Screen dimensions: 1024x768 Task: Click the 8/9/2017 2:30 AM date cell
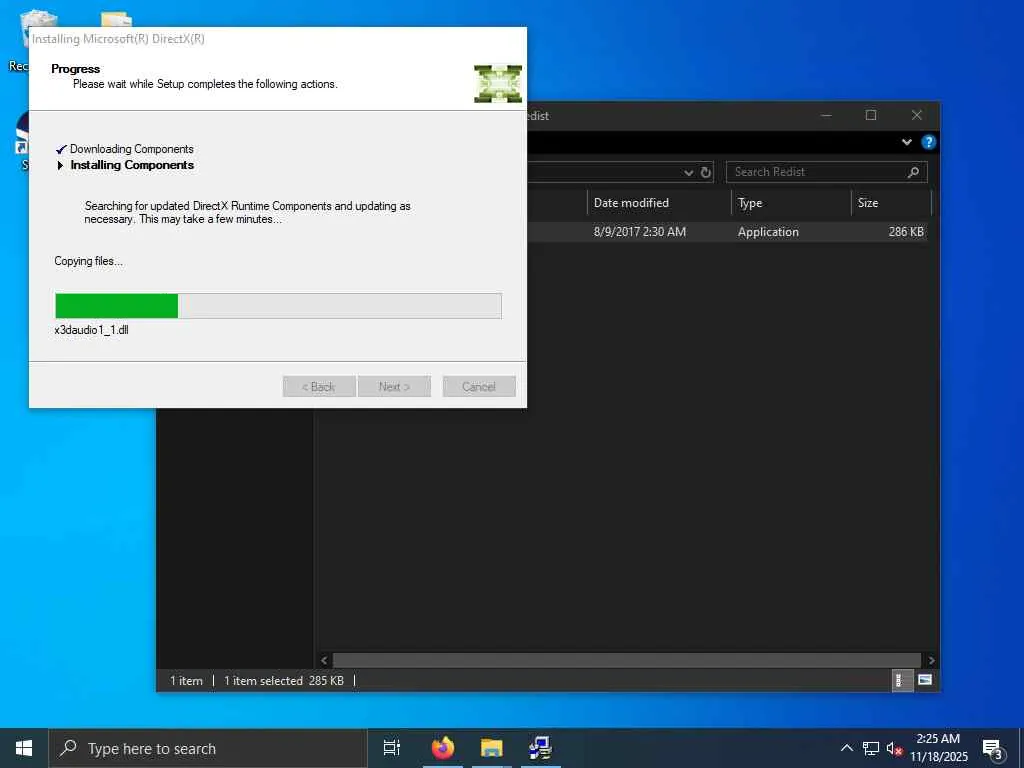pos(639,232)
